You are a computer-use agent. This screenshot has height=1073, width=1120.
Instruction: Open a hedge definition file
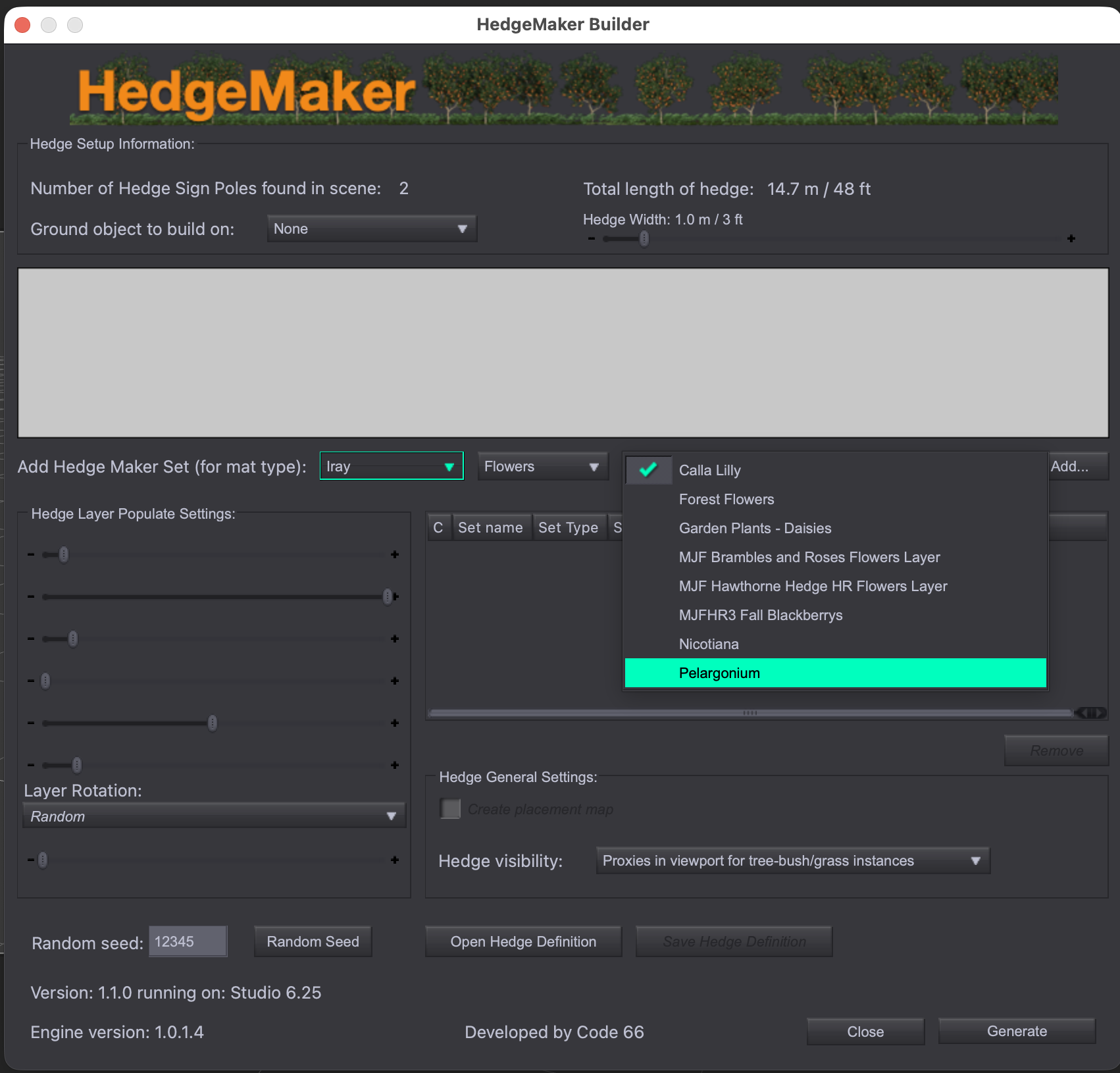coord(523,941)
